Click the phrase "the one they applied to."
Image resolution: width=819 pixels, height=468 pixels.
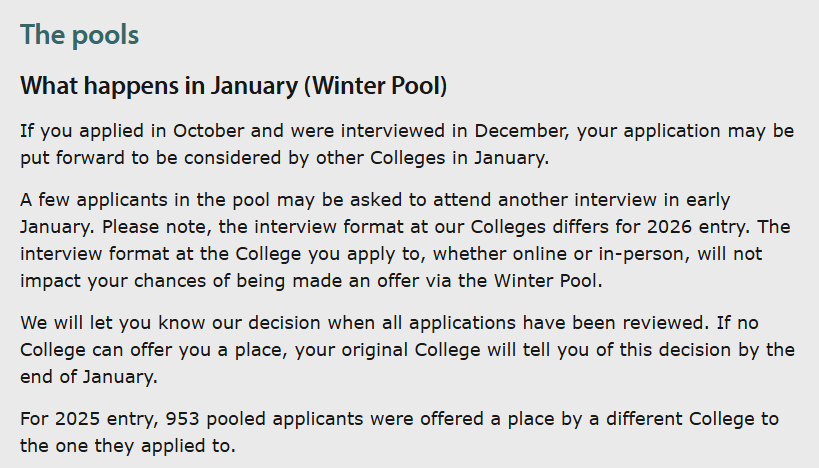point(127,445)
